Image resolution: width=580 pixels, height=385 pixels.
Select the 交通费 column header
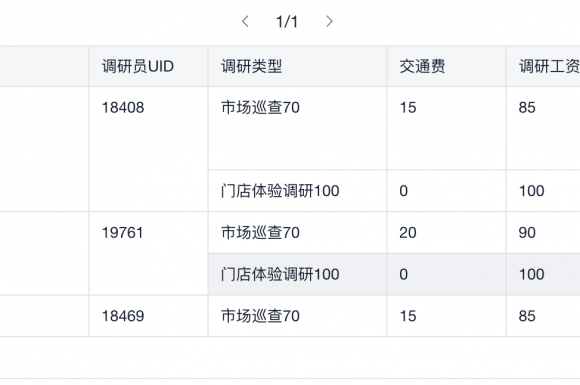pos(422,67)
